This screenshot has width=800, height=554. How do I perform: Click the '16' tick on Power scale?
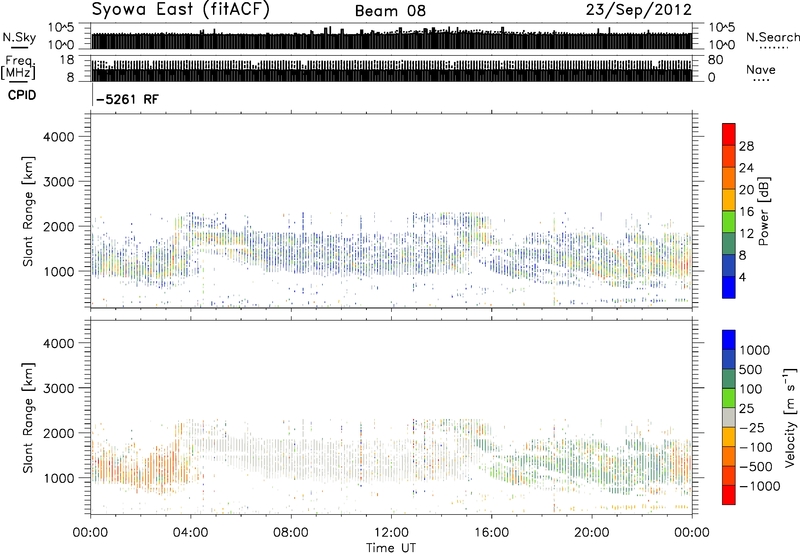coord(746,212)
